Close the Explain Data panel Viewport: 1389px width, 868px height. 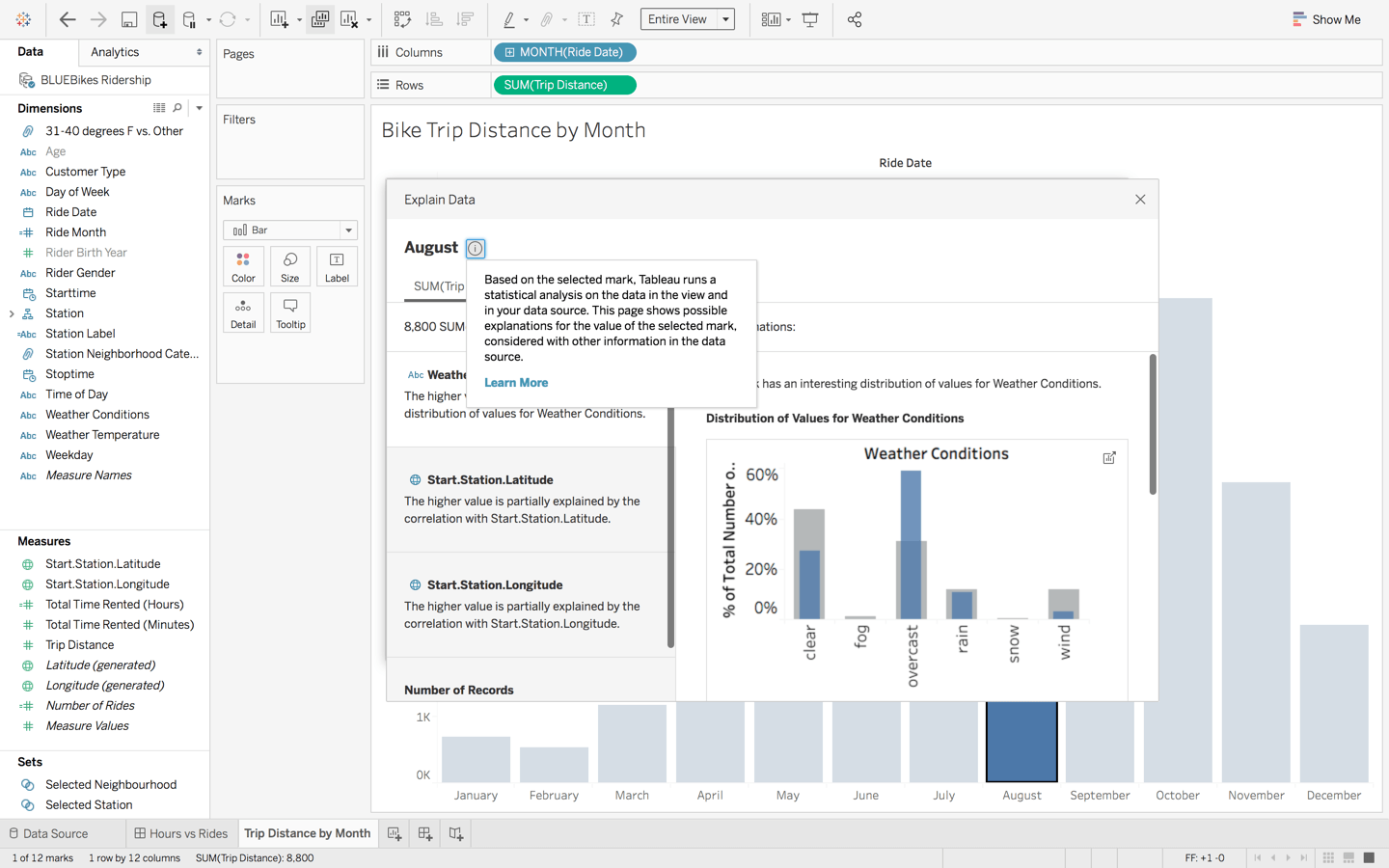[x=1140, y=200]
